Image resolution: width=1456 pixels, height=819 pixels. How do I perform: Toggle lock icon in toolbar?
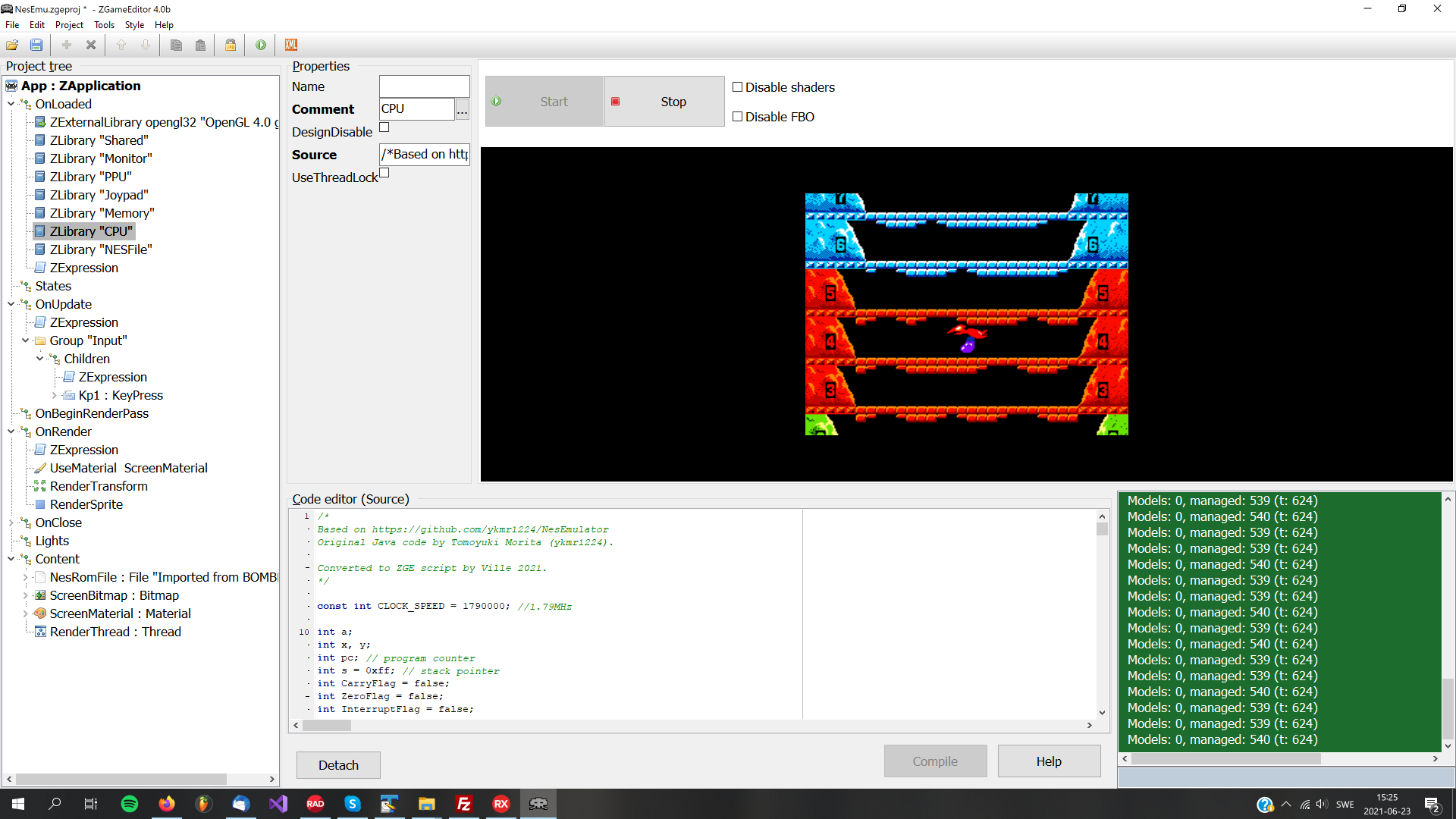231,45
